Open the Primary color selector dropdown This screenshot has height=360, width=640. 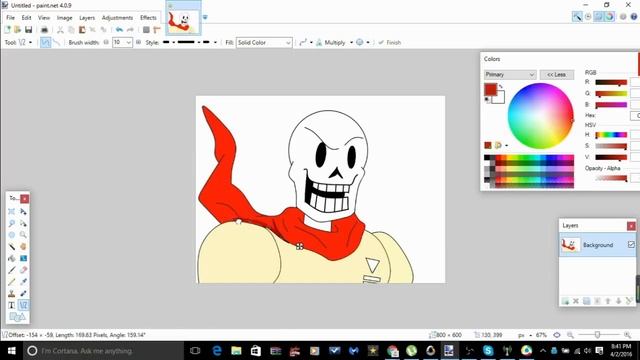(510, 75)
